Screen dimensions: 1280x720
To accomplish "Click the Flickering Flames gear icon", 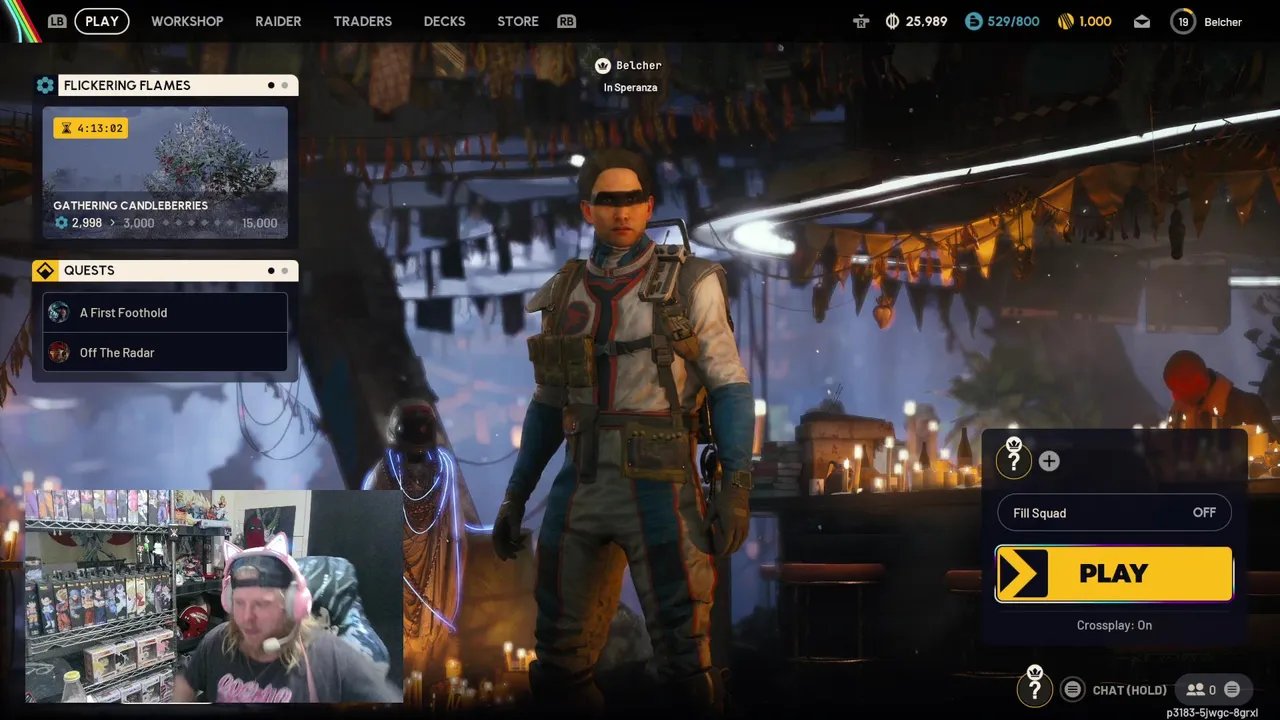I will click(x=45, y=85).
